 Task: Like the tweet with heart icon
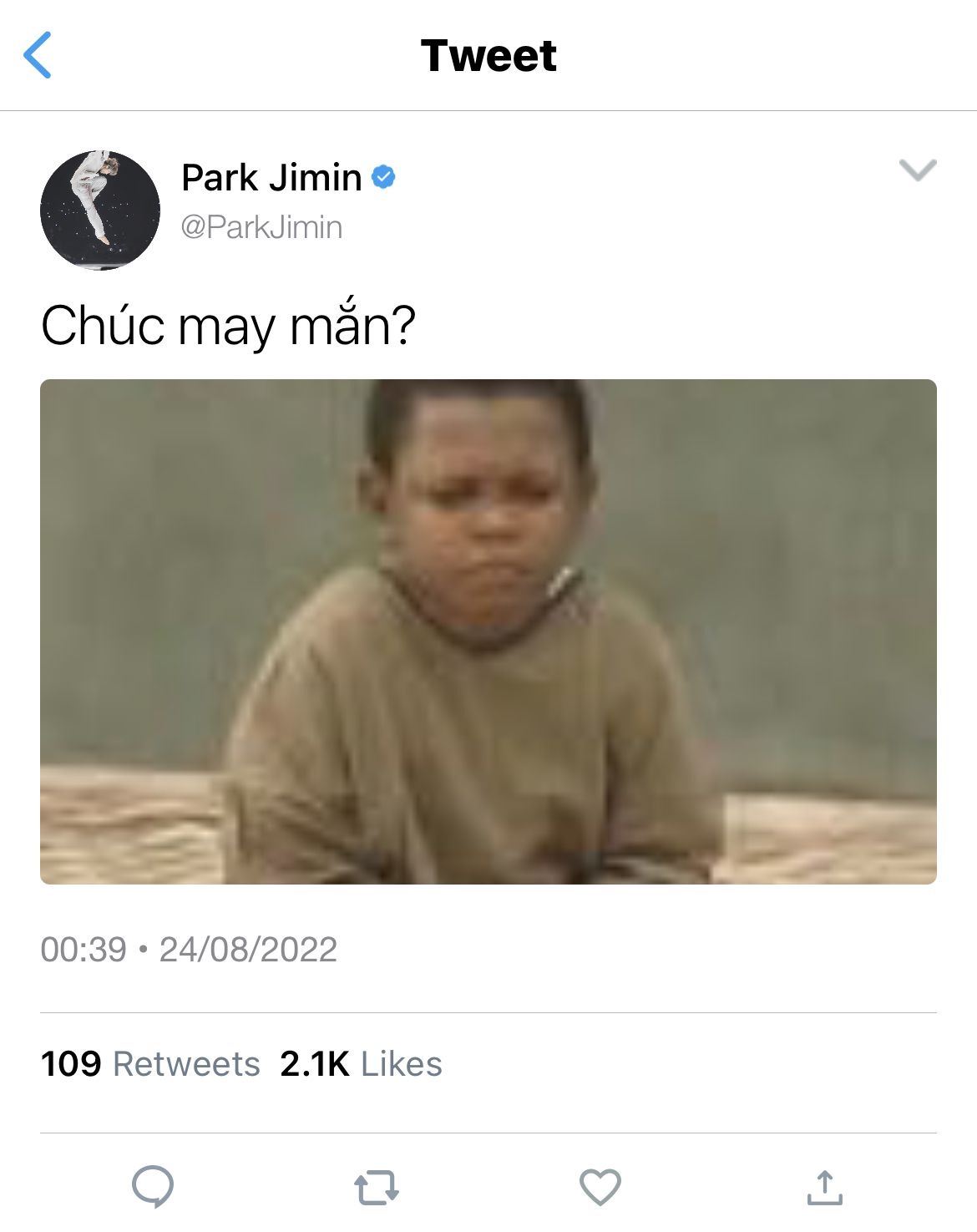point(600,1187)
